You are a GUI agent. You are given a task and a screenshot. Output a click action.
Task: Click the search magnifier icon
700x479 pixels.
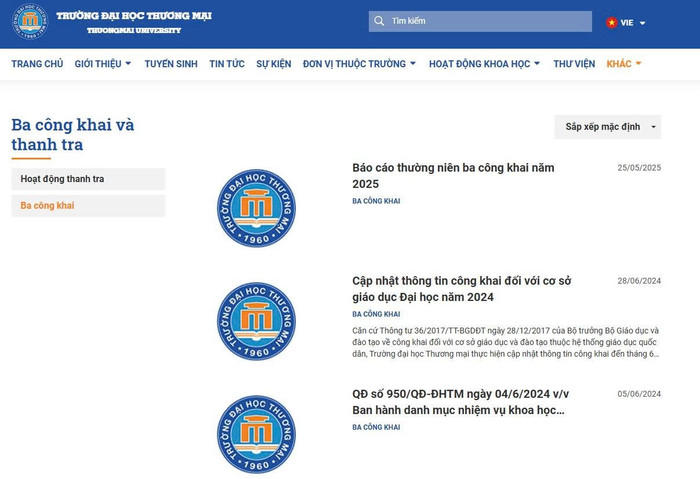pos(379,21)
